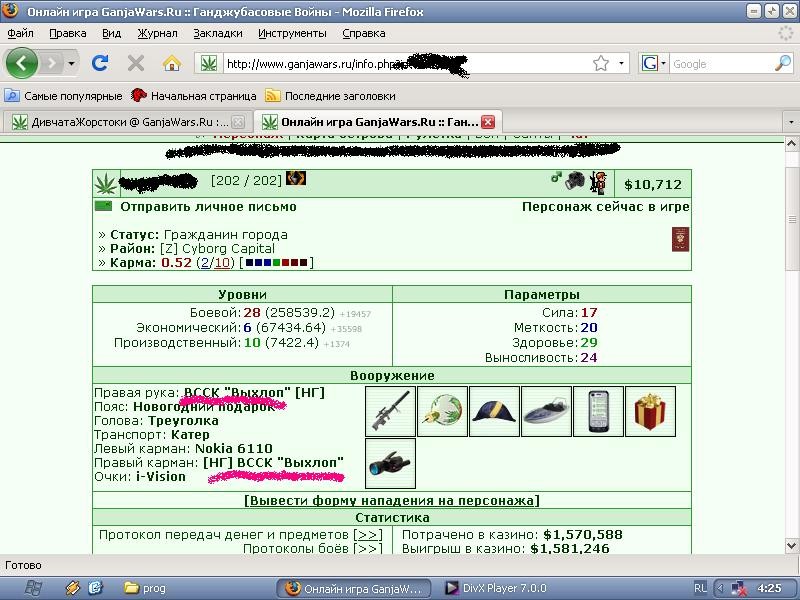Image resolution: width=800 pixels, height=600 pixels.
Task: Click the camera icon in profile header
Action: pos(575,181)
